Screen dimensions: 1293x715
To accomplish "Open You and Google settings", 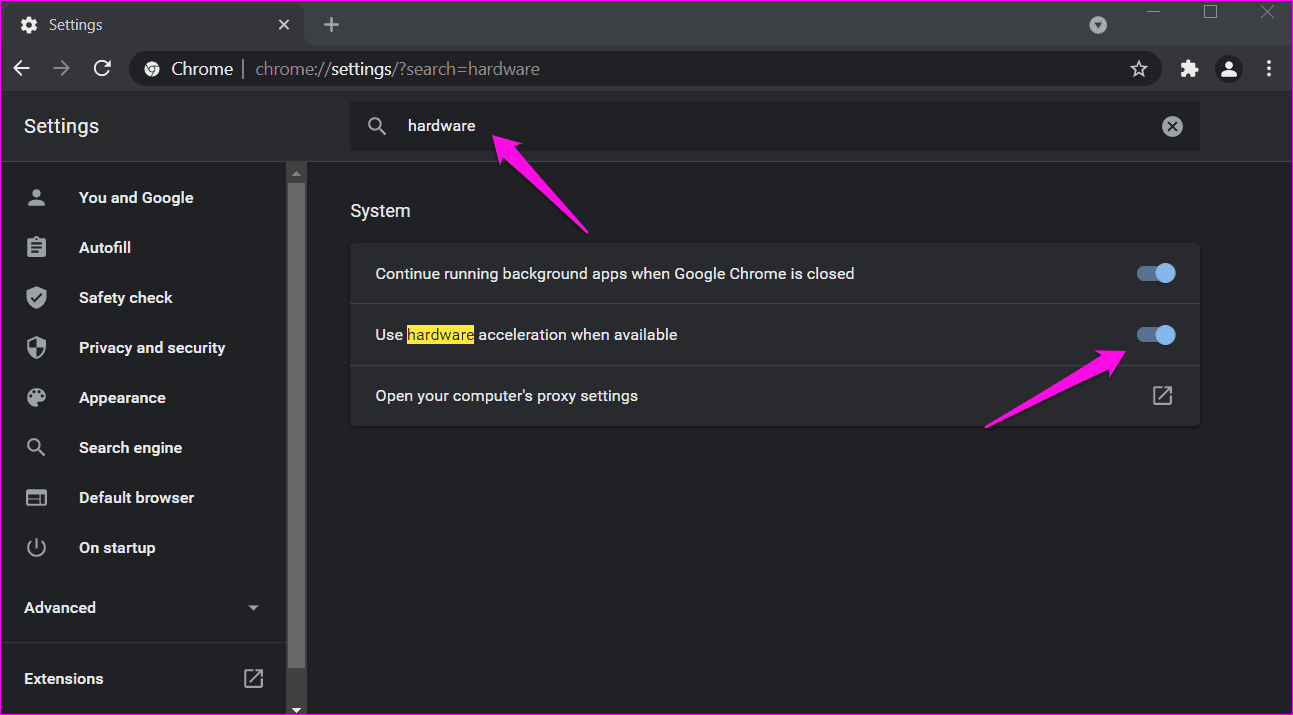I will 136,197.
